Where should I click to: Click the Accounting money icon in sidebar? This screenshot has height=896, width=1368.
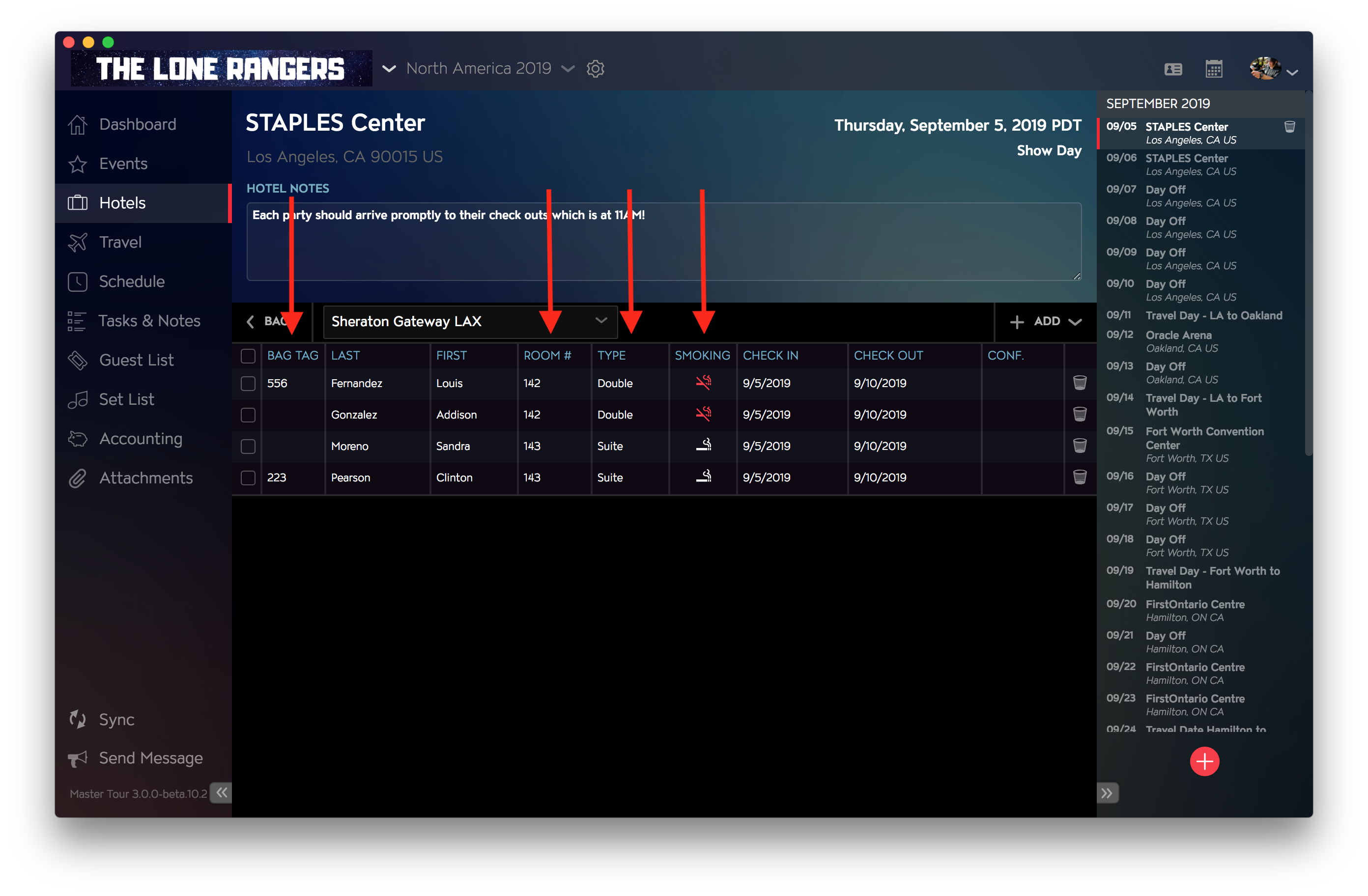(x=78, y=439)
